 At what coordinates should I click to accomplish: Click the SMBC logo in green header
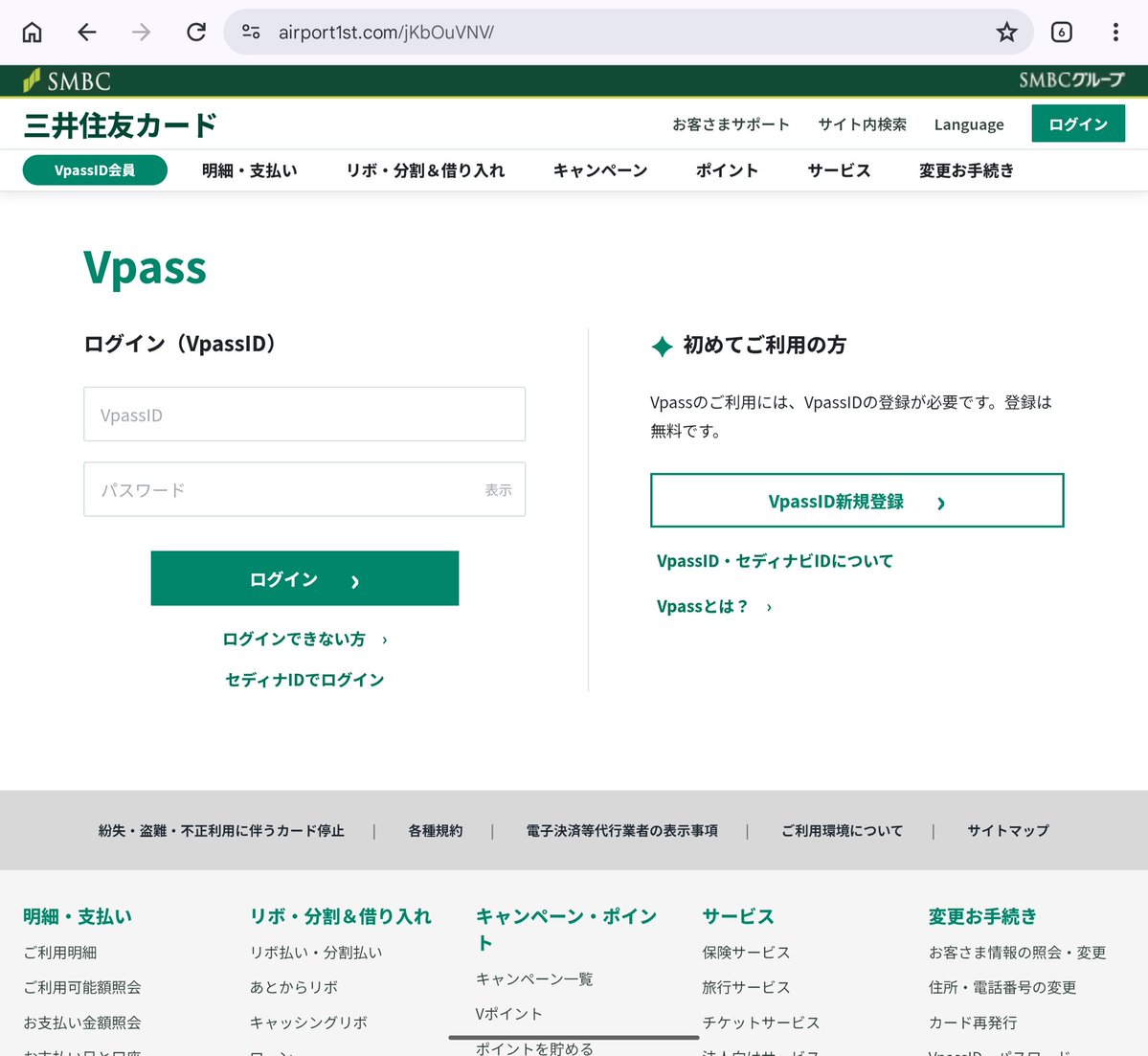pos(67,80)
